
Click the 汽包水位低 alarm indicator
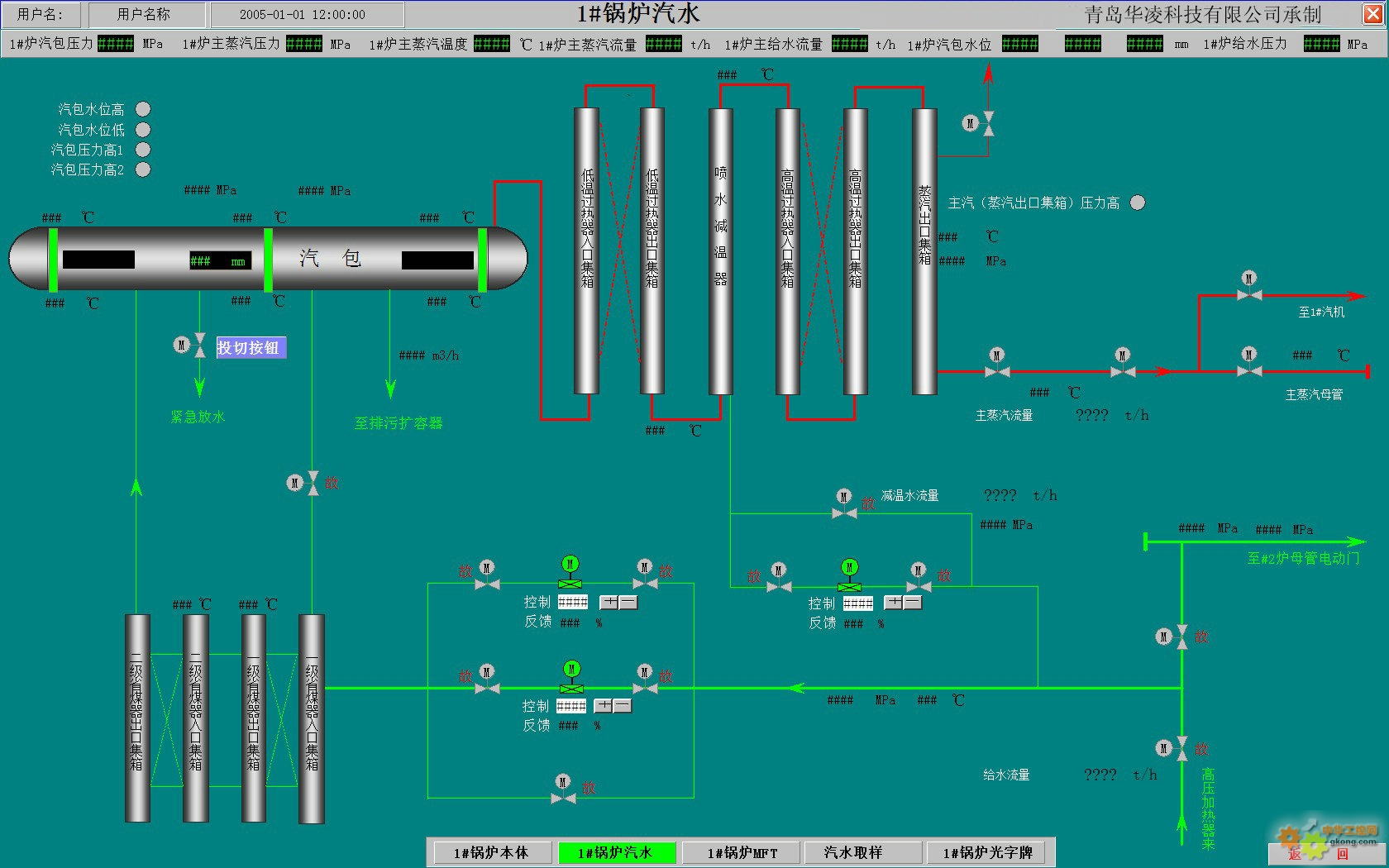(x=143, y=130)
